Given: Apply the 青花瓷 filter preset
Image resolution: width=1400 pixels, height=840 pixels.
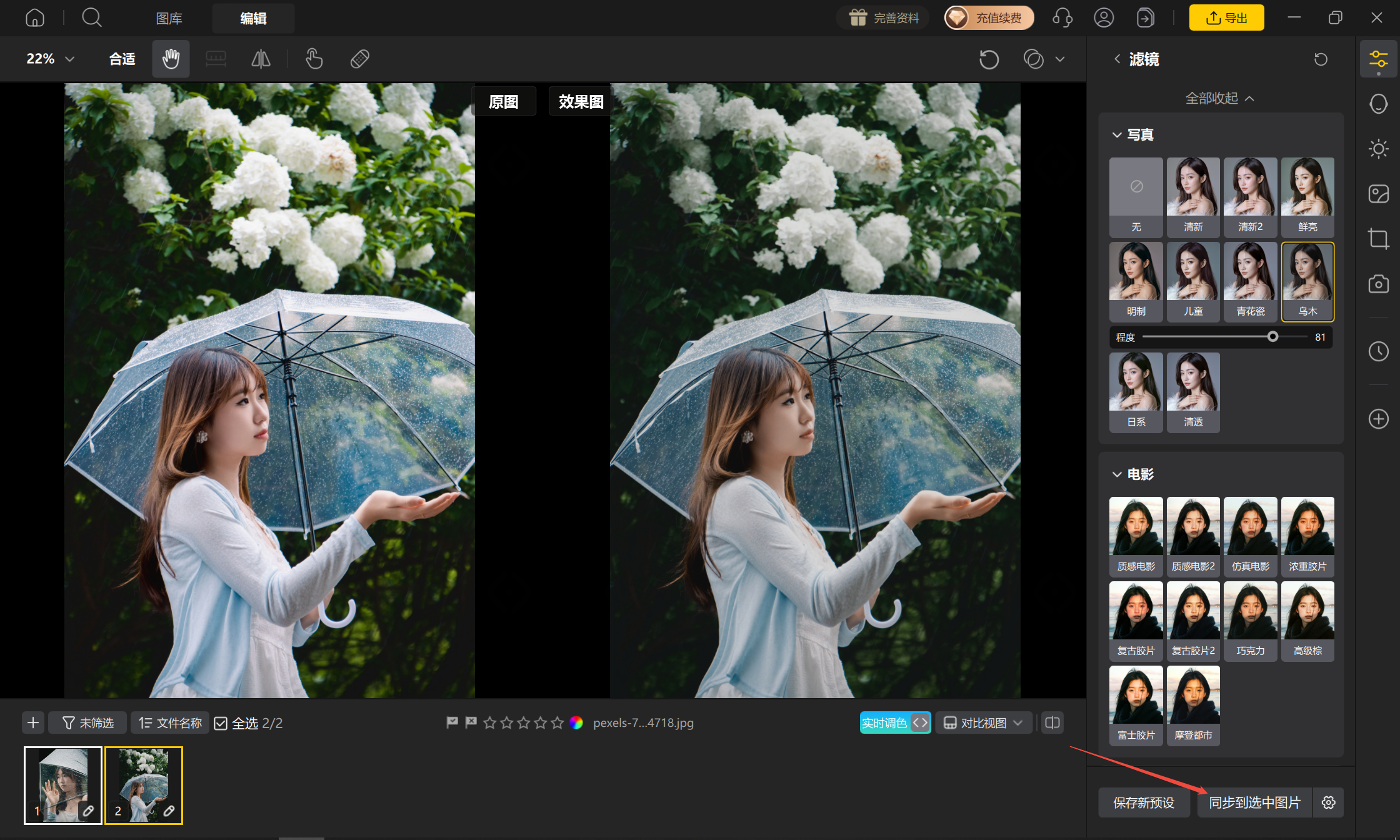Looking at the screenshot, I should click(x=1250, y=282).
